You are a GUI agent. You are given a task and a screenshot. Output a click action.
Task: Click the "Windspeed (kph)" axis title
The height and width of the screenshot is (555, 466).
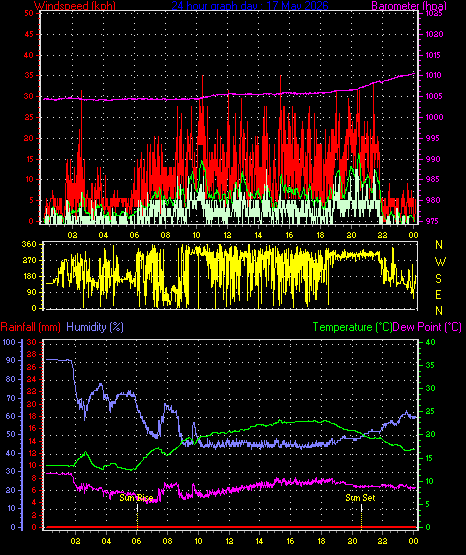tap(75, 6)
